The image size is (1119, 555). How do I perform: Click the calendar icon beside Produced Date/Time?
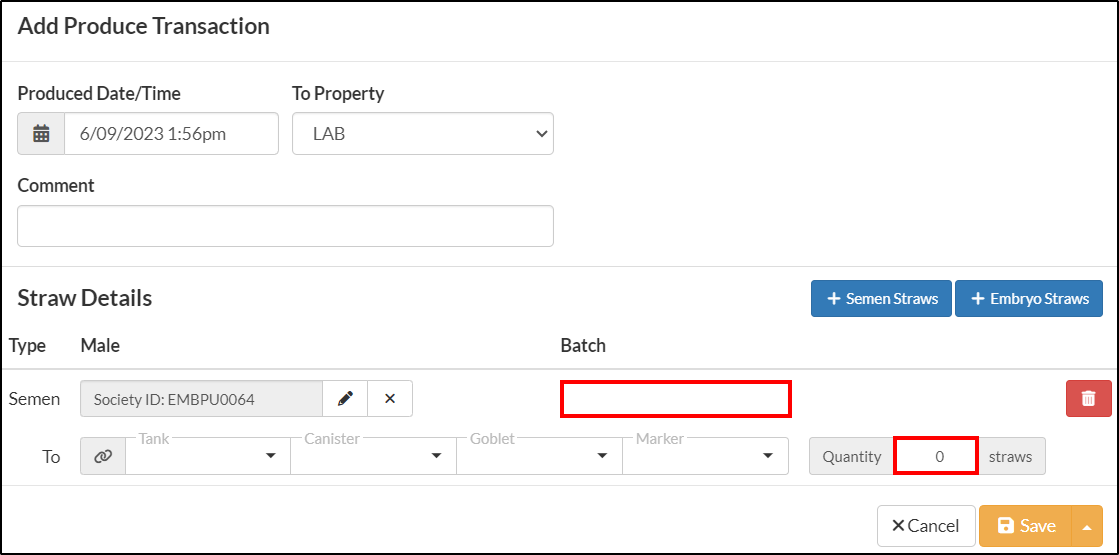(x=41, y=133)
